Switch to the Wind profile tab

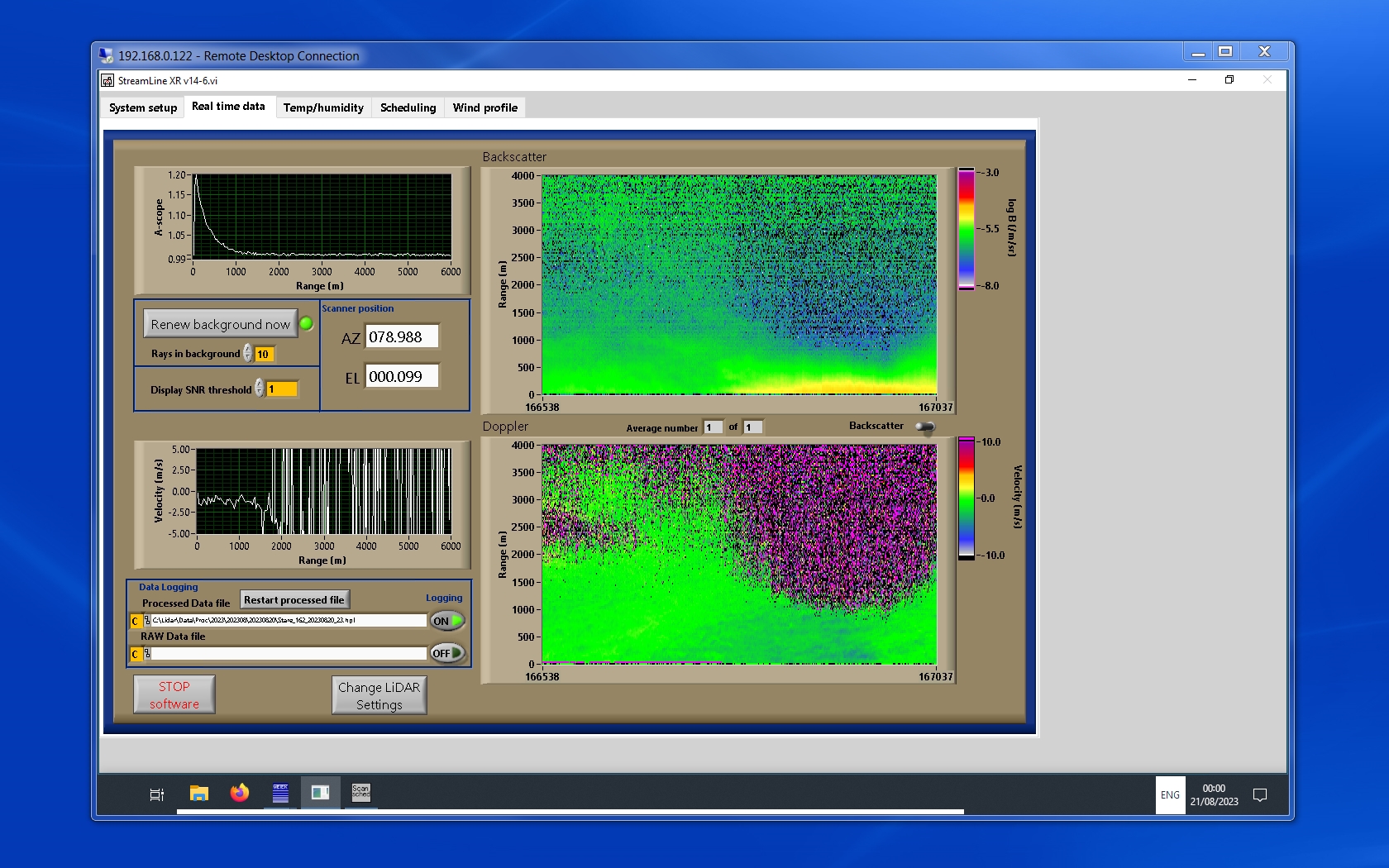tap(484, 107)
